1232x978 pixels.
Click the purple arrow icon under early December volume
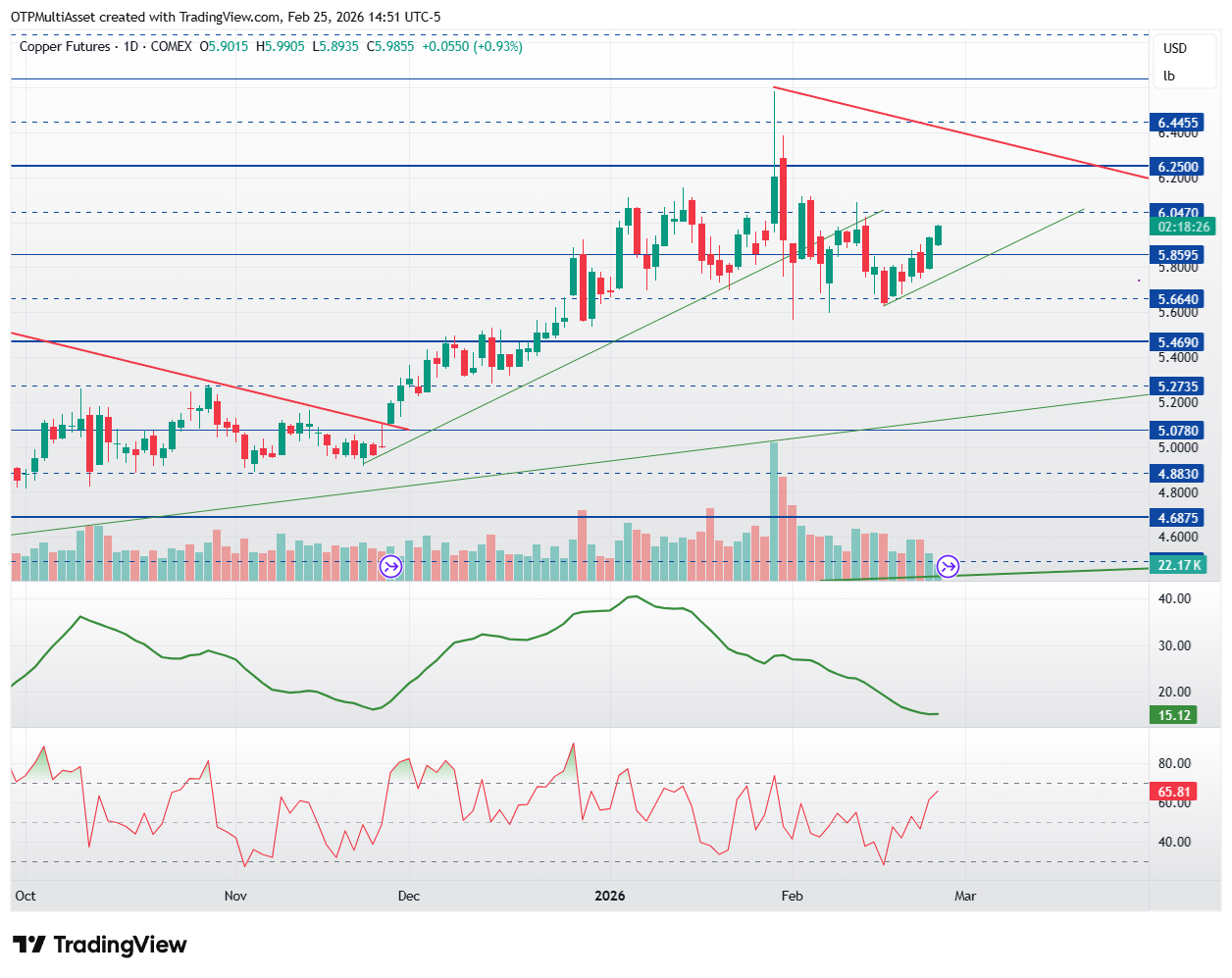click(x=390, y=566)
